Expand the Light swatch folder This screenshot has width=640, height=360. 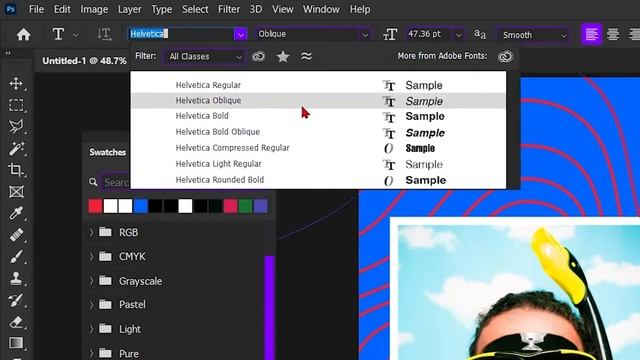91,329
